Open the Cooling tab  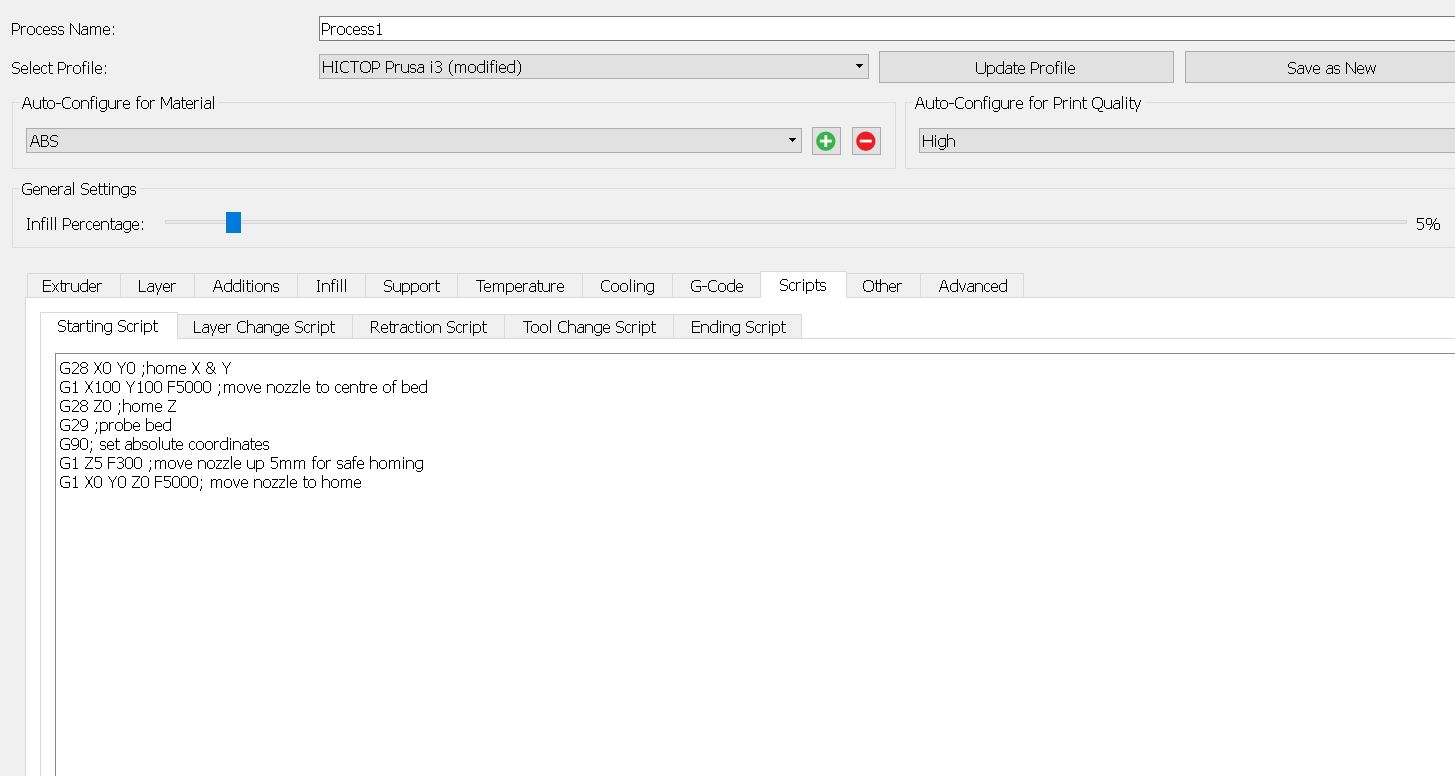coord(627,286)
